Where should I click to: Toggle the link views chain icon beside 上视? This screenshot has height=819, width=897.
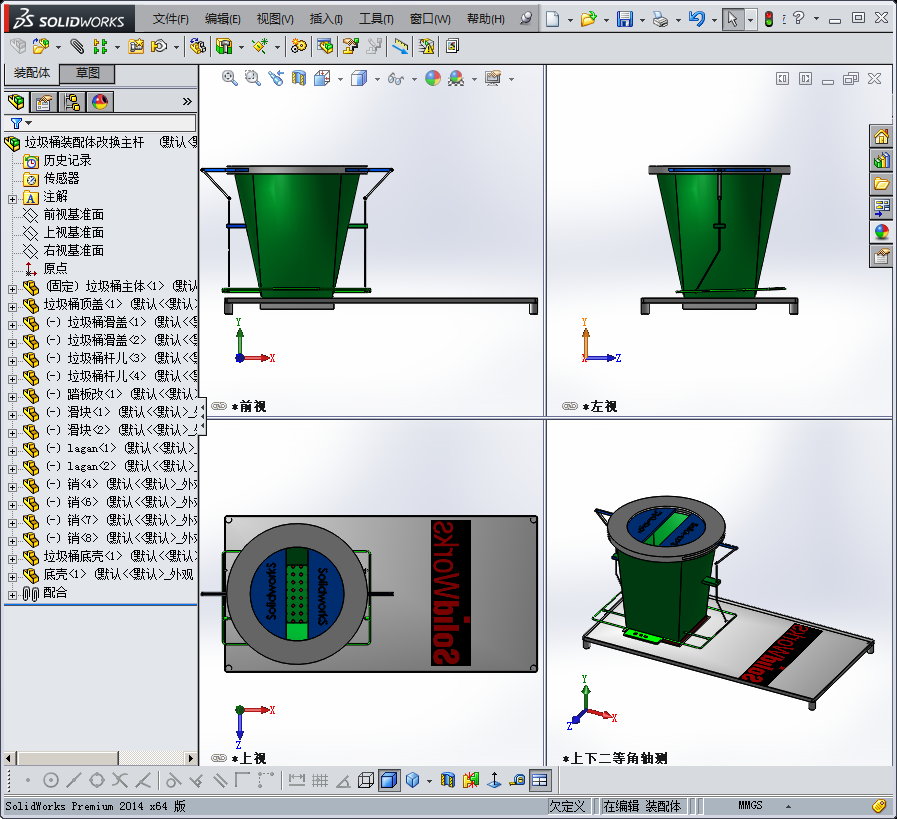click(219, 758)
